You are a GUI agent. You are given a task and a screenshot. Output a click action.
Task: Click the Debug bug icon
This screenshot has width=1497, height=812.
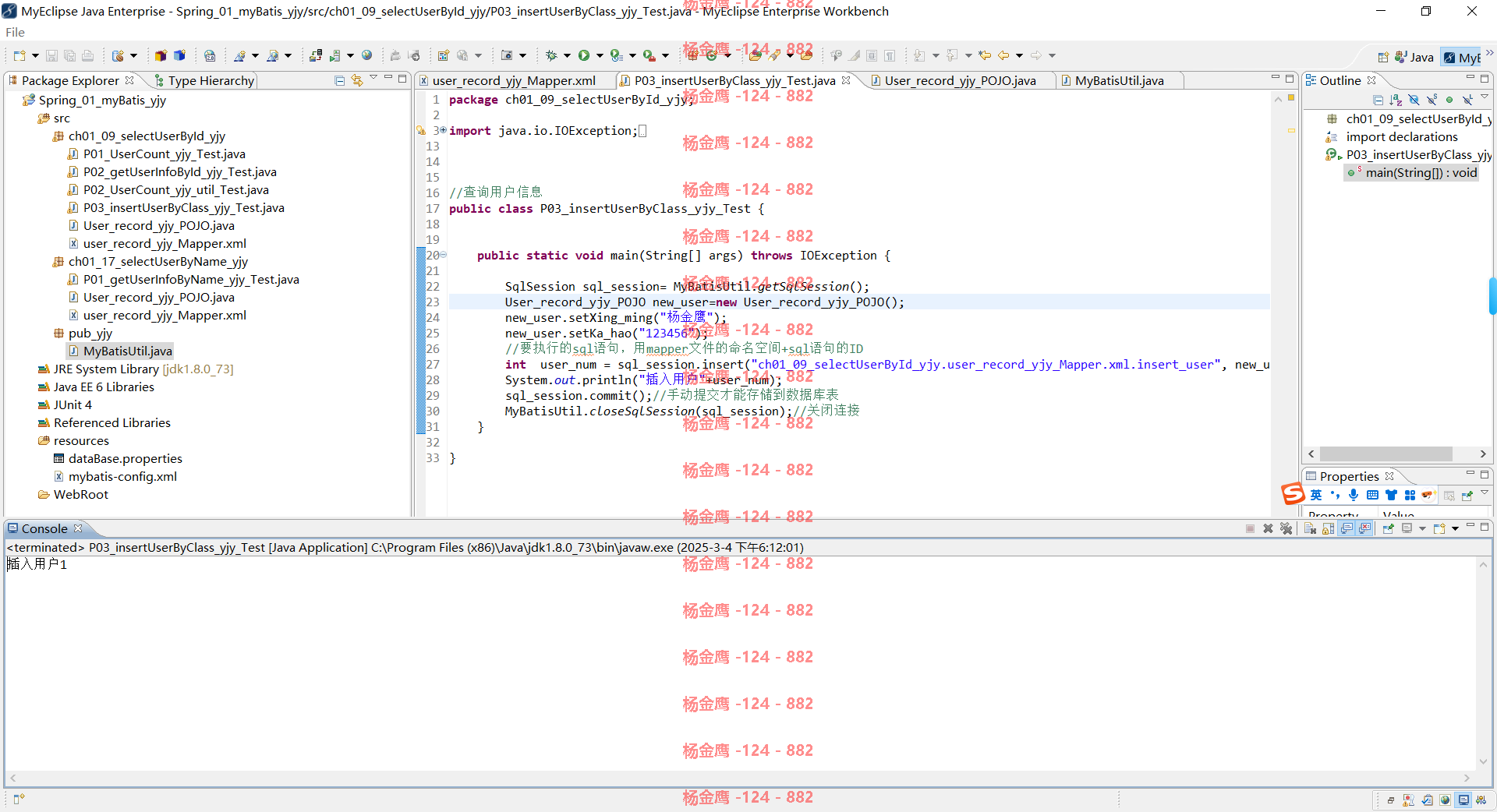(551, 55)
